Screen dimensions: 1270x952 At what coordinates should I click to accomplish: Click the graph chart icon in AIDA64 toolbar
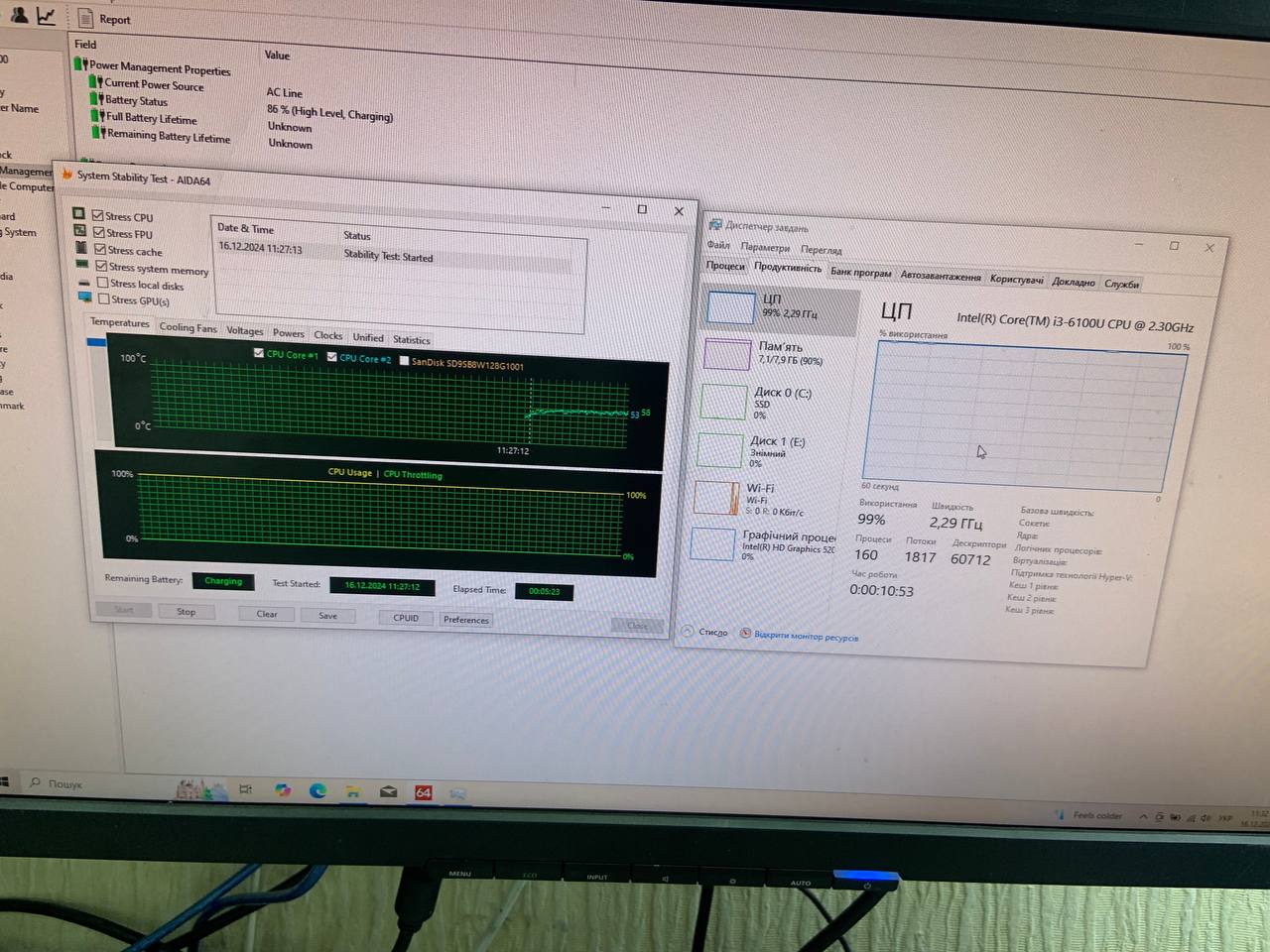(46, 16)
